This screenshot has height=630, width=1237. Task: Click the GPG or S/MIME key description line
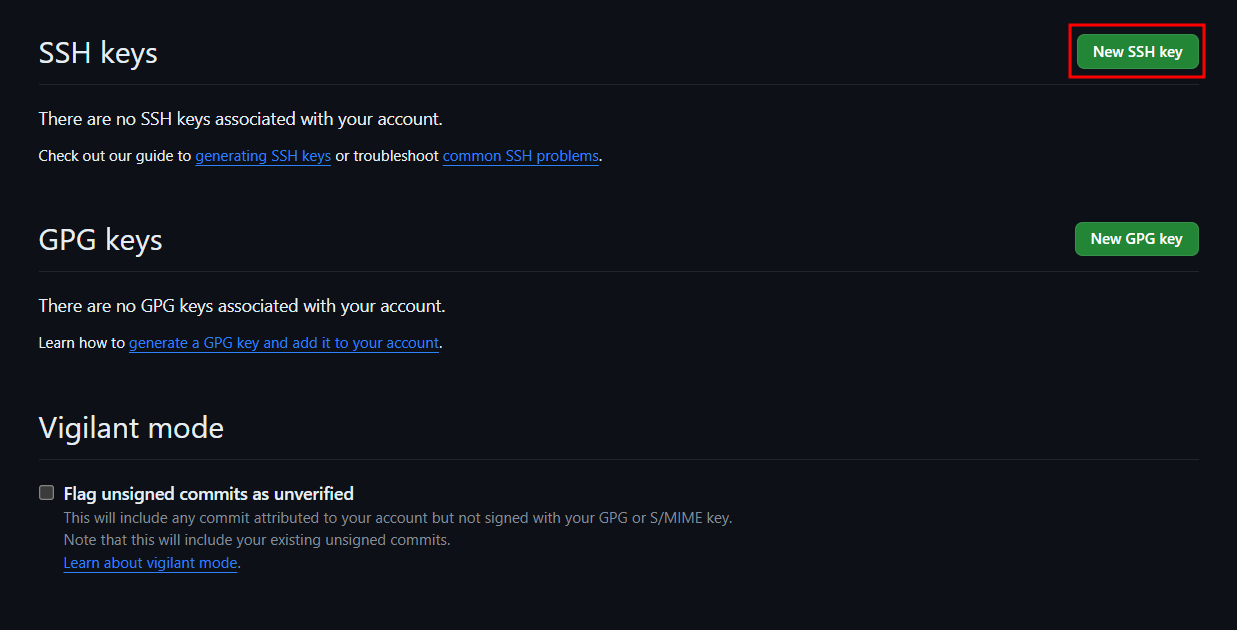coord(398,518)
